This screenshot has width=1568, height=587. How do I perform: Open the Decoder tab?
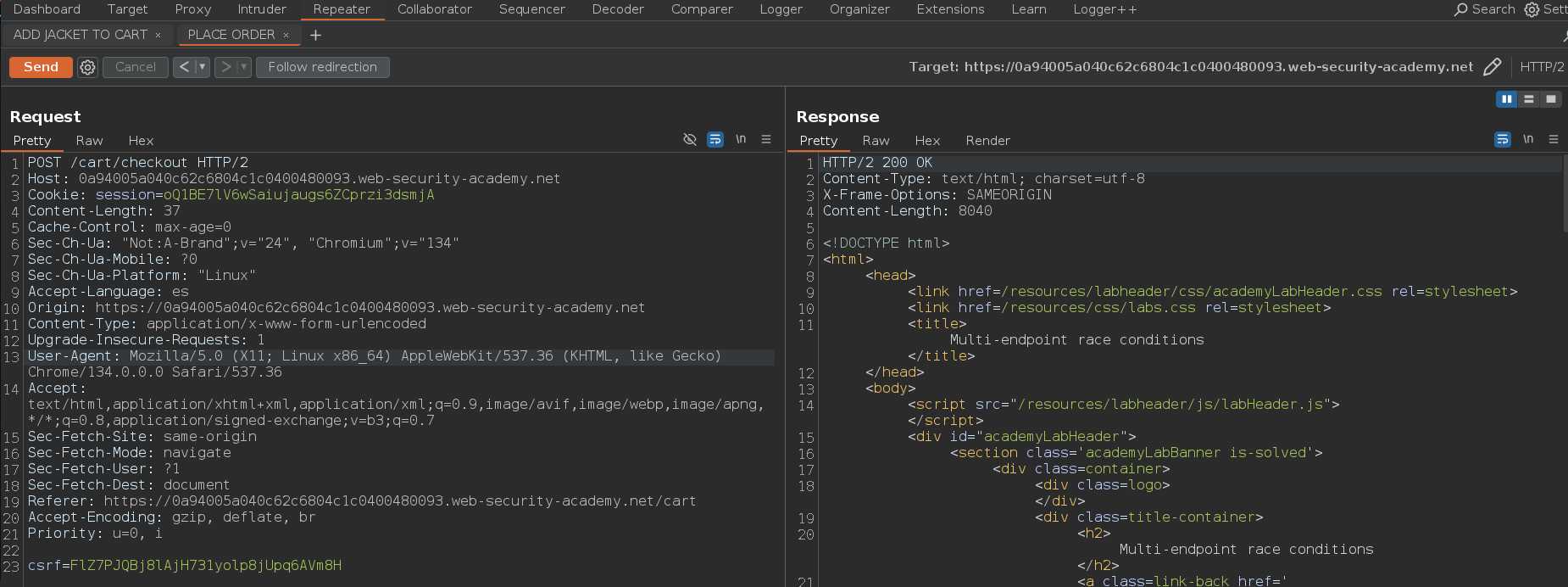click(x=618, y=9)
